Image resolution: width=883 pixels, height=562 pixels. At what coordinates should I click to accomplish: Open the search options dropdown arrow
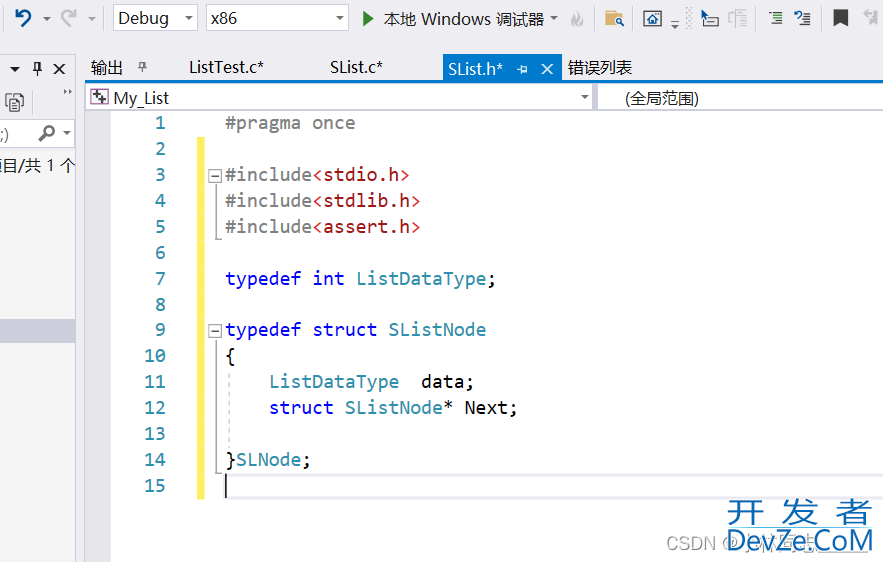(67, 133)
